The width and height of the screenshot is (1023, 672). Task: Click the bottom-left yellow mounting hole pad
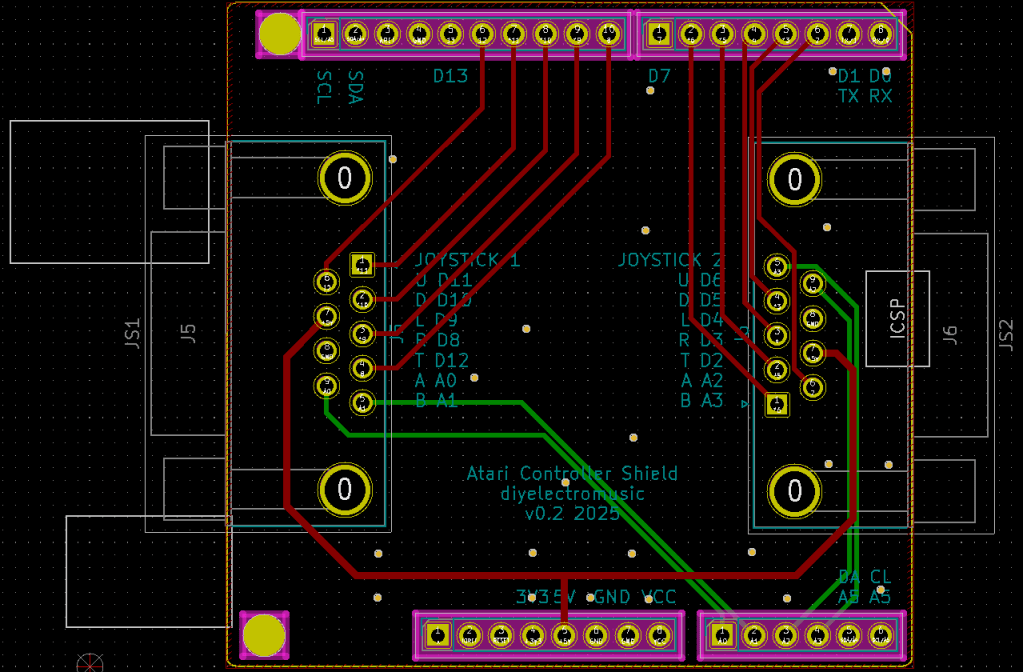tap(264, 635)
